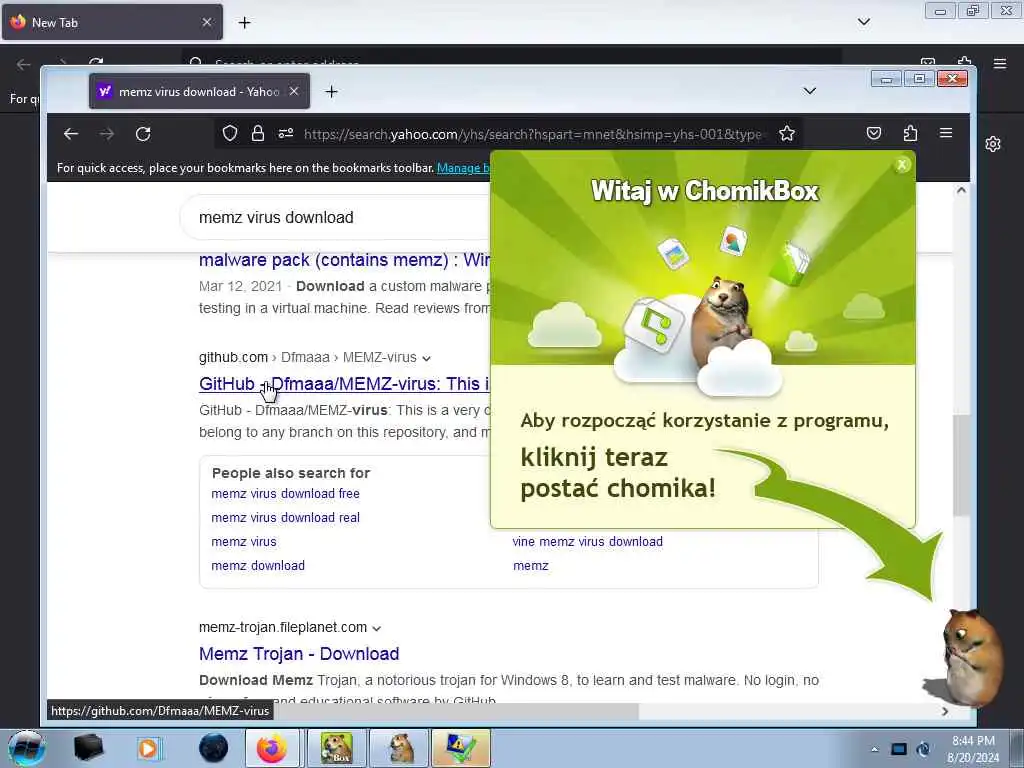Search for memz virus download free
Viewport: 1024px width, 768px height.
point(285,494)
